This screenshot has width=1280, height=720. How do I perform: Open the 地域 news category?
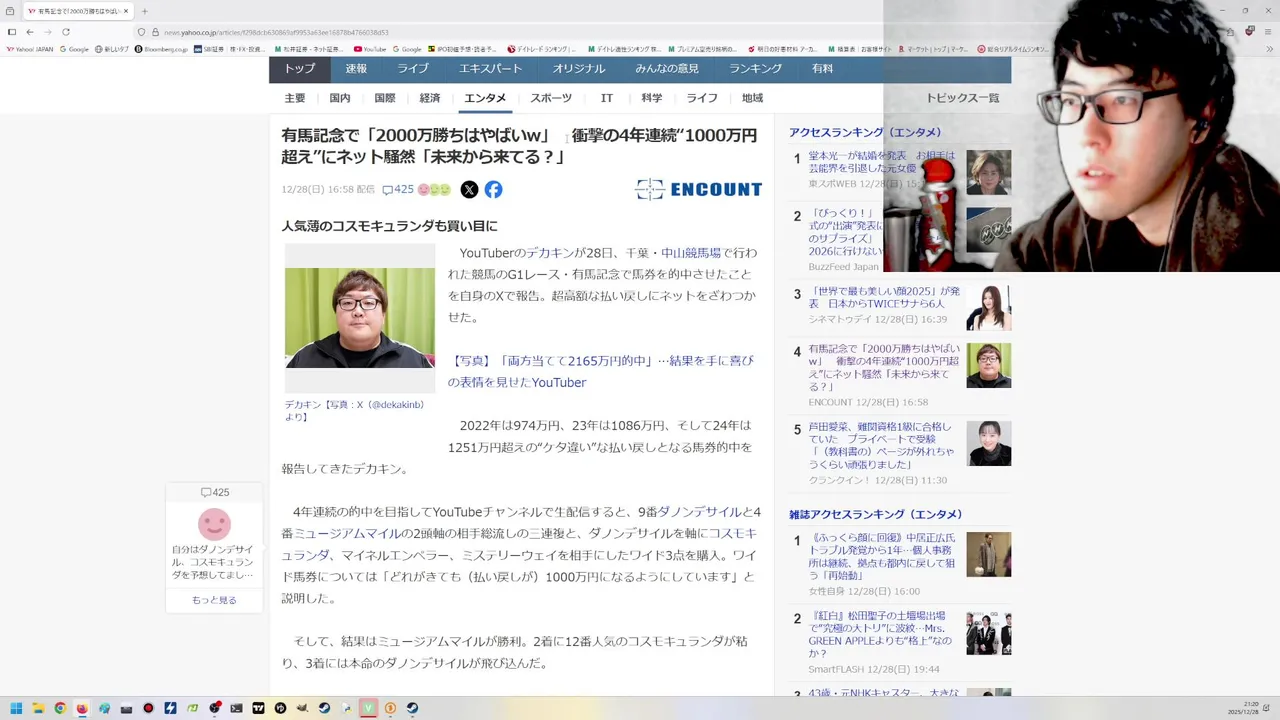click(753, 98)
